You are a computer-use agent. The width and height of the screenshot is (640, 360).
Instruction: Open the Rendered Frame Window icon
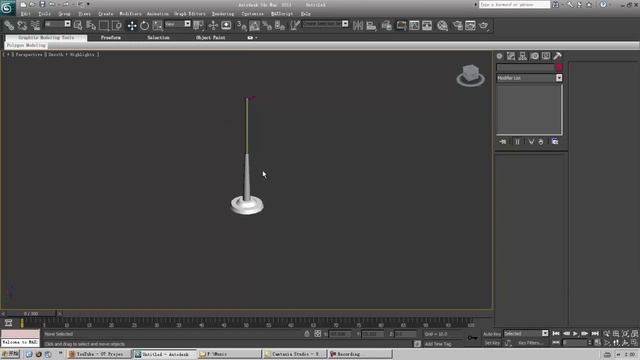pyautogui.click(x=471, y=26)
